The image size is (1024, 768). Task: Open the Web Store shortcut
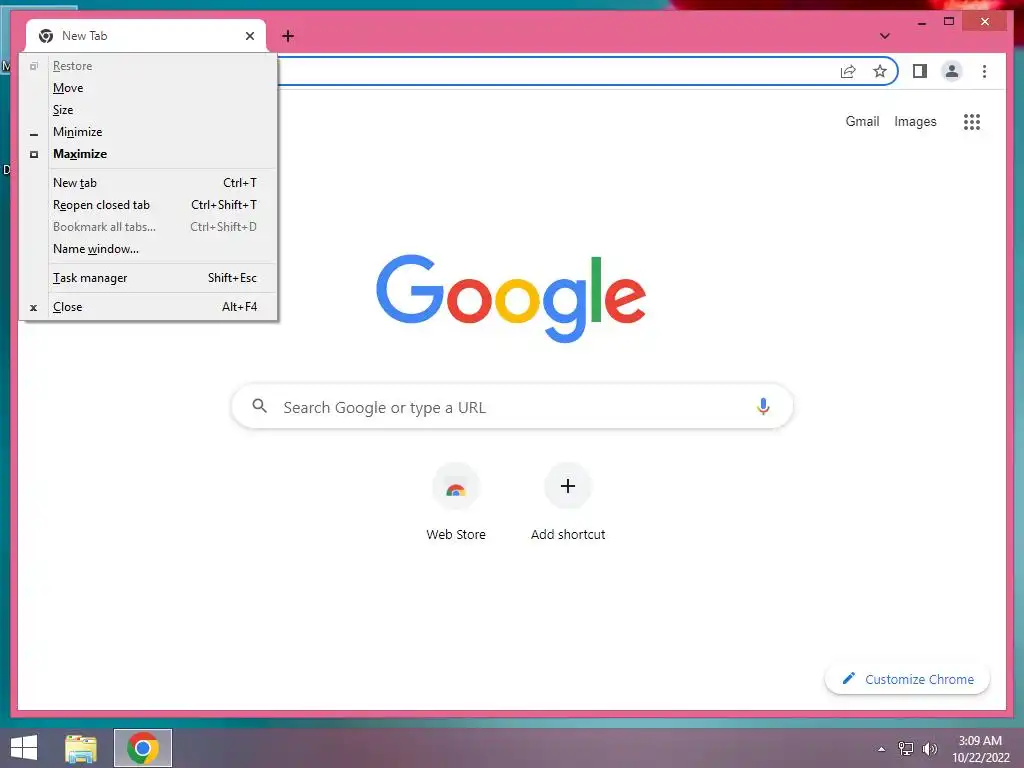pos(456,503)
